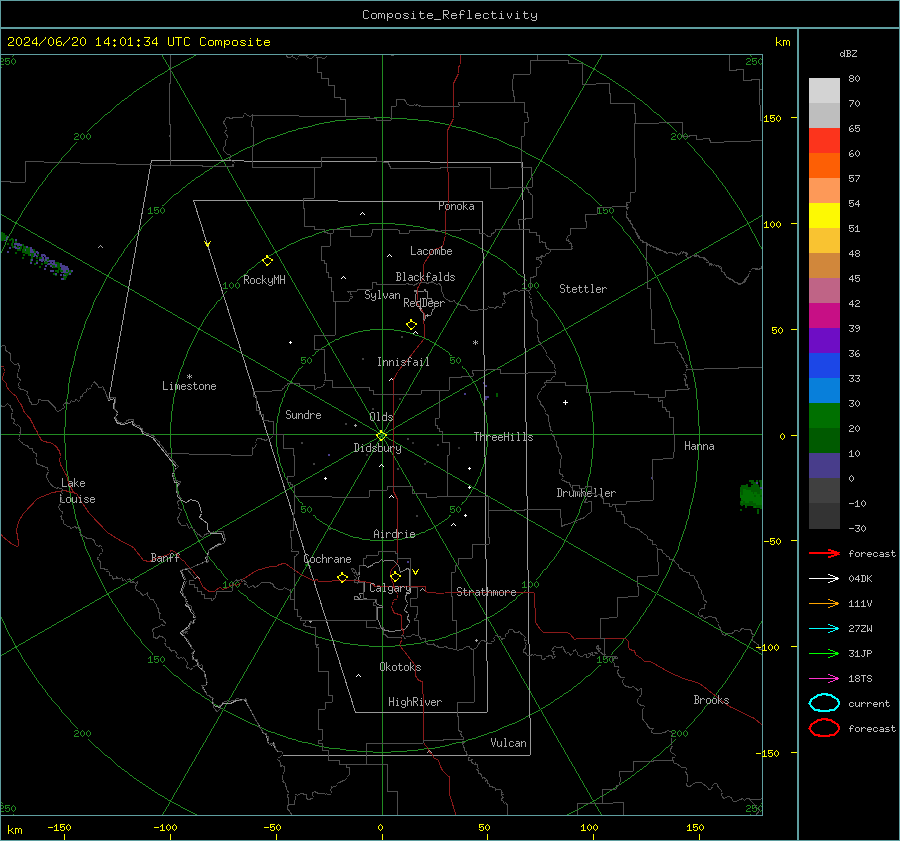
Task: Click the ThreeHills label
Action: 503,437
